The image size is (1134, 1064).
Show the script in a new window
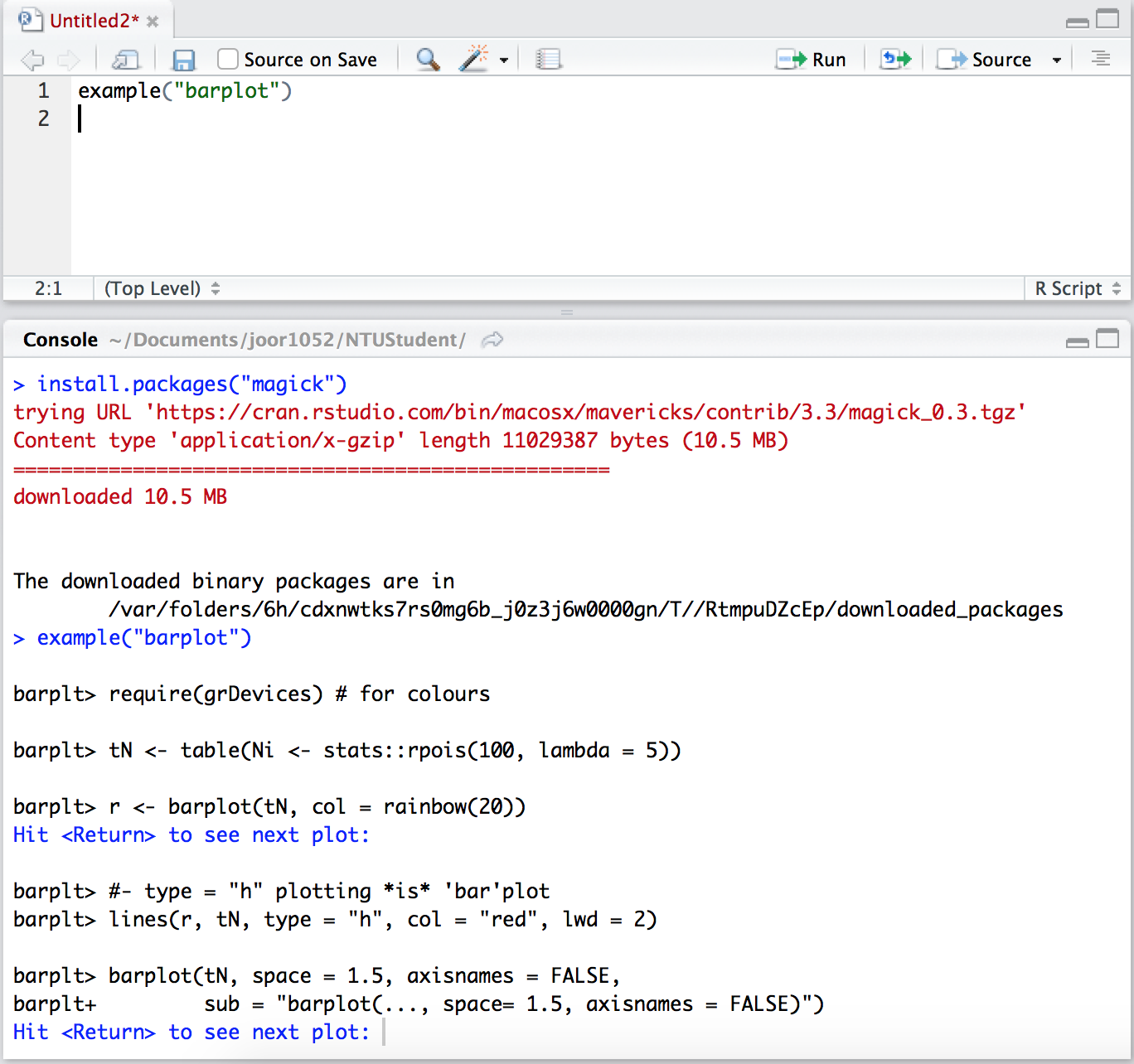click(126, 60)
